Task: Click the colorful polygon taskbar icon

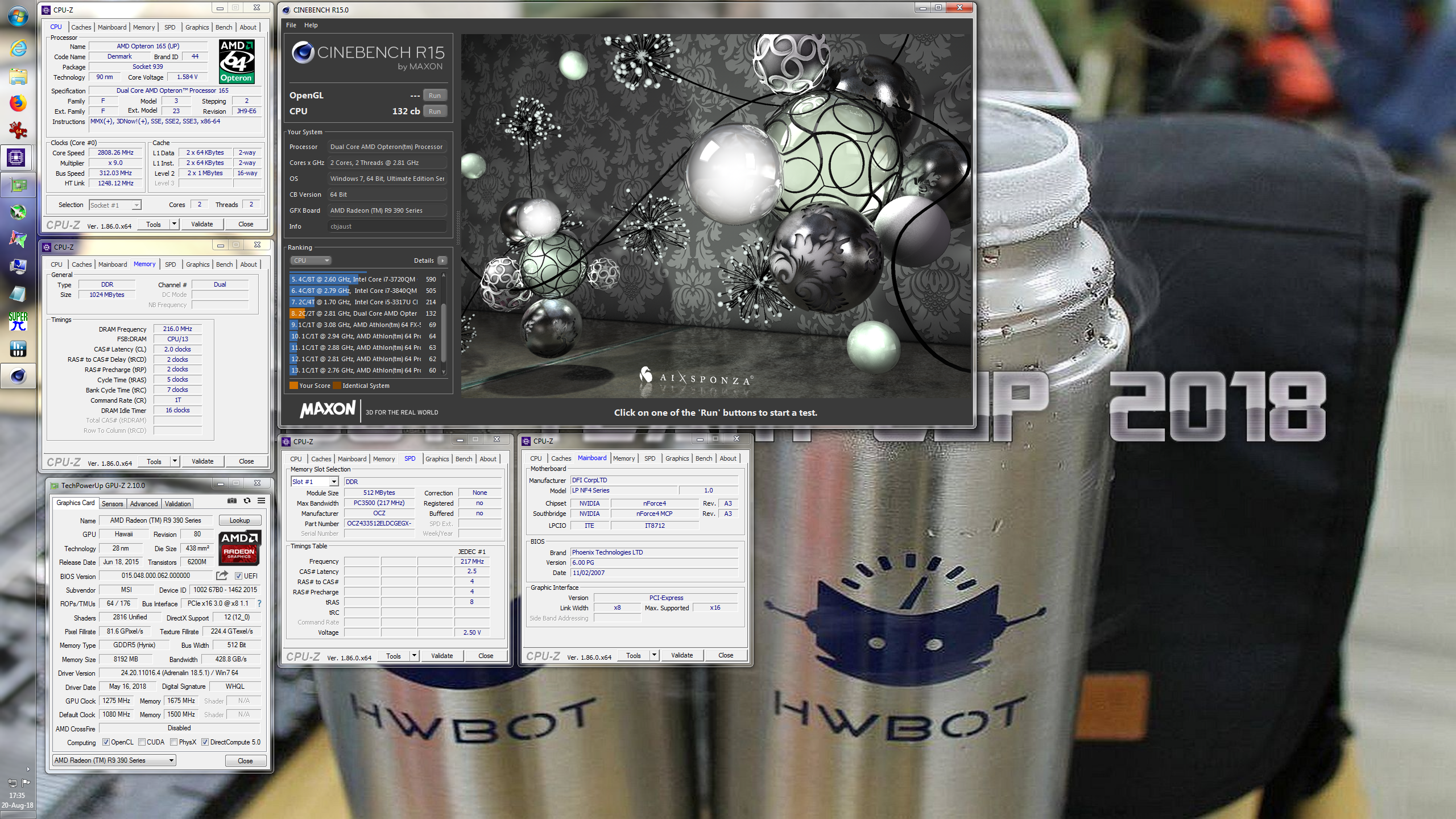Action: pos(18,239)
